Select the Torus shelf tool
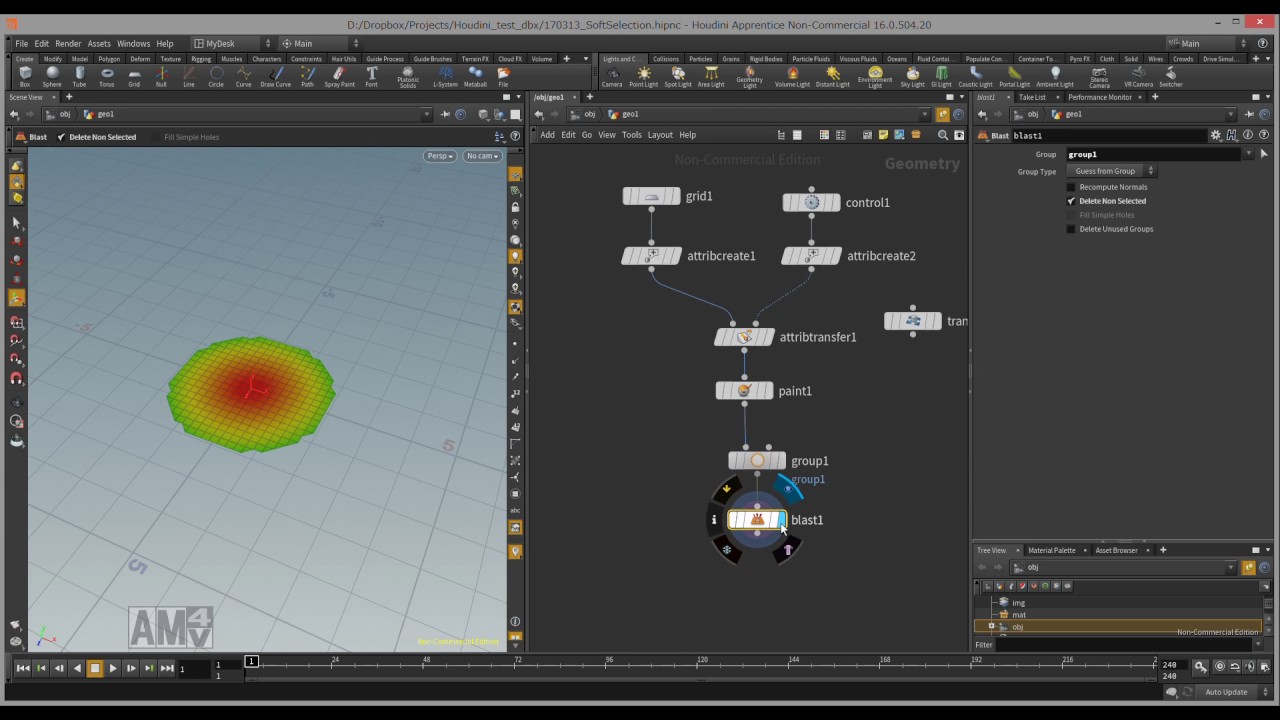The image size is (1280, 720). tap(107, 76)
